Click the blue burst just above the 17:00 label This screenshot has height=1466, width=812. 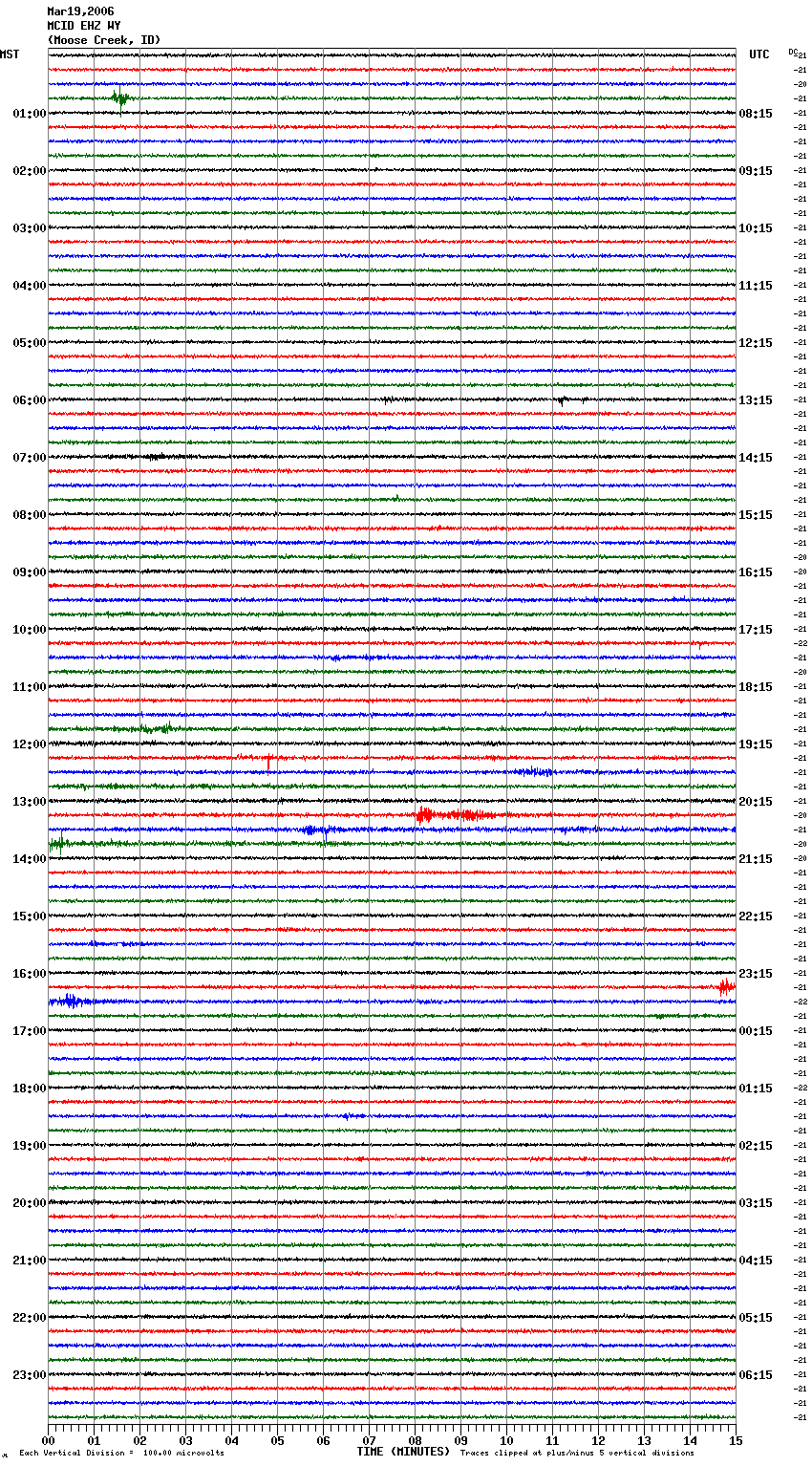71,1002
